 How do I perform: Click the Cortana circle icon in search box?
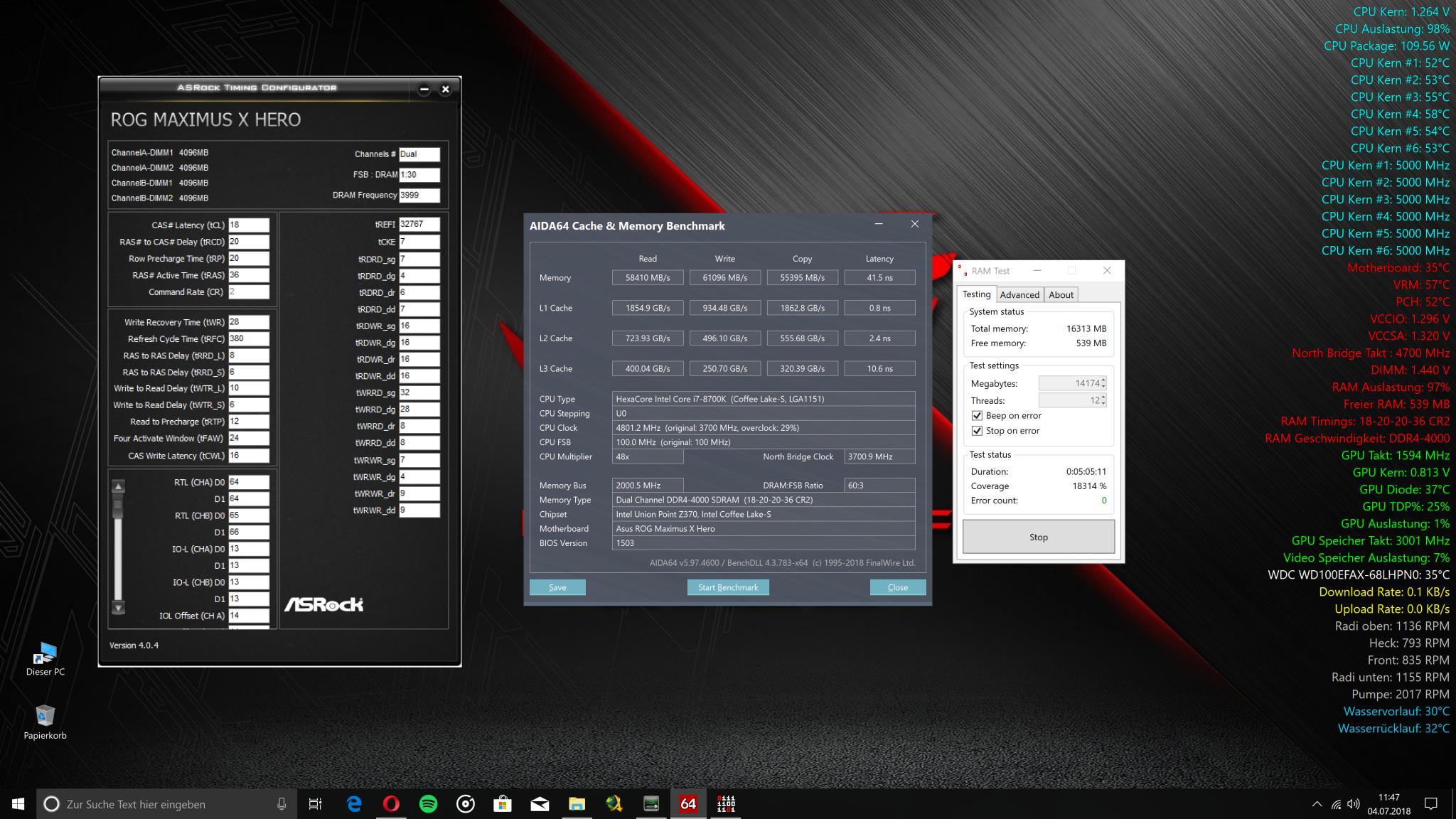point(51,804)
